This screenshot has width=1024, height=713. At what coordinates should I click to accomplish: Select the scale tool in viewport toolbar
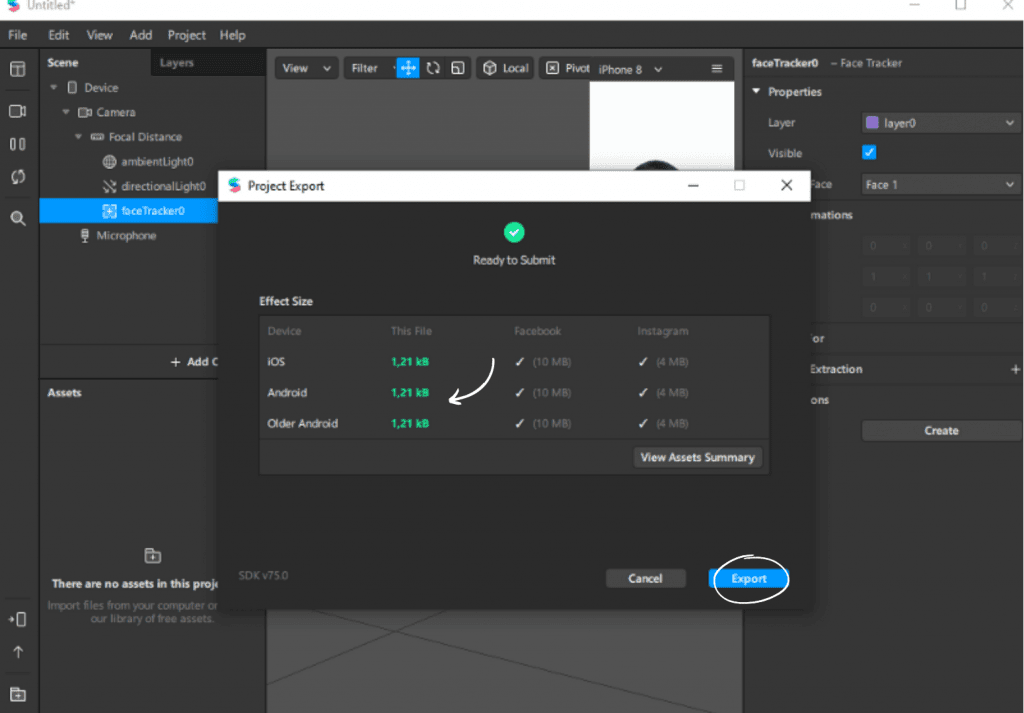pos(458,68)
